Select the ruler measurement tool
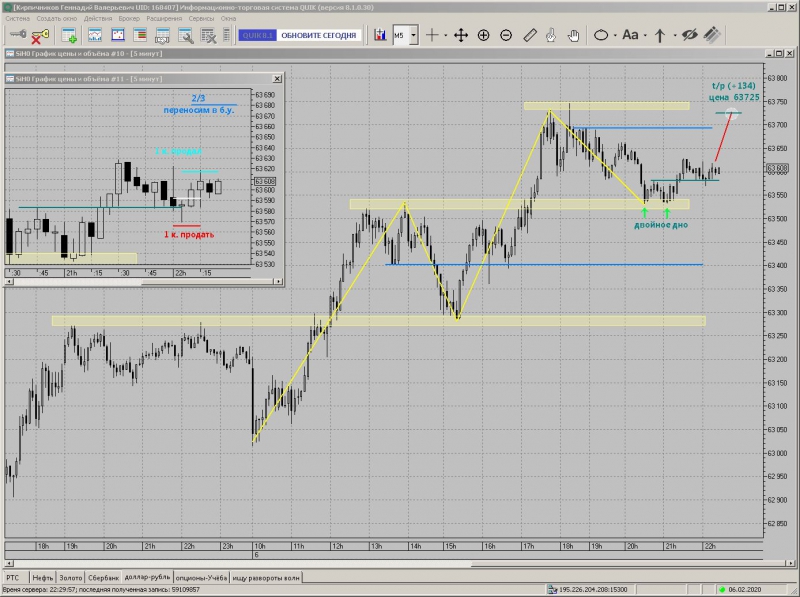Image resolution: width=800 pixels, height=597 pixels. 530,35
